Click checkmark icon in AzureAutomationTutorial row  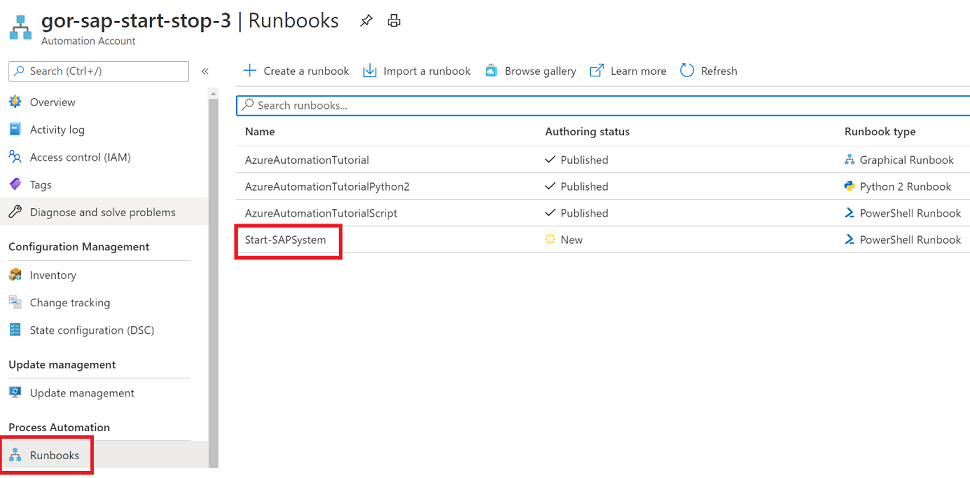point(550,160)
